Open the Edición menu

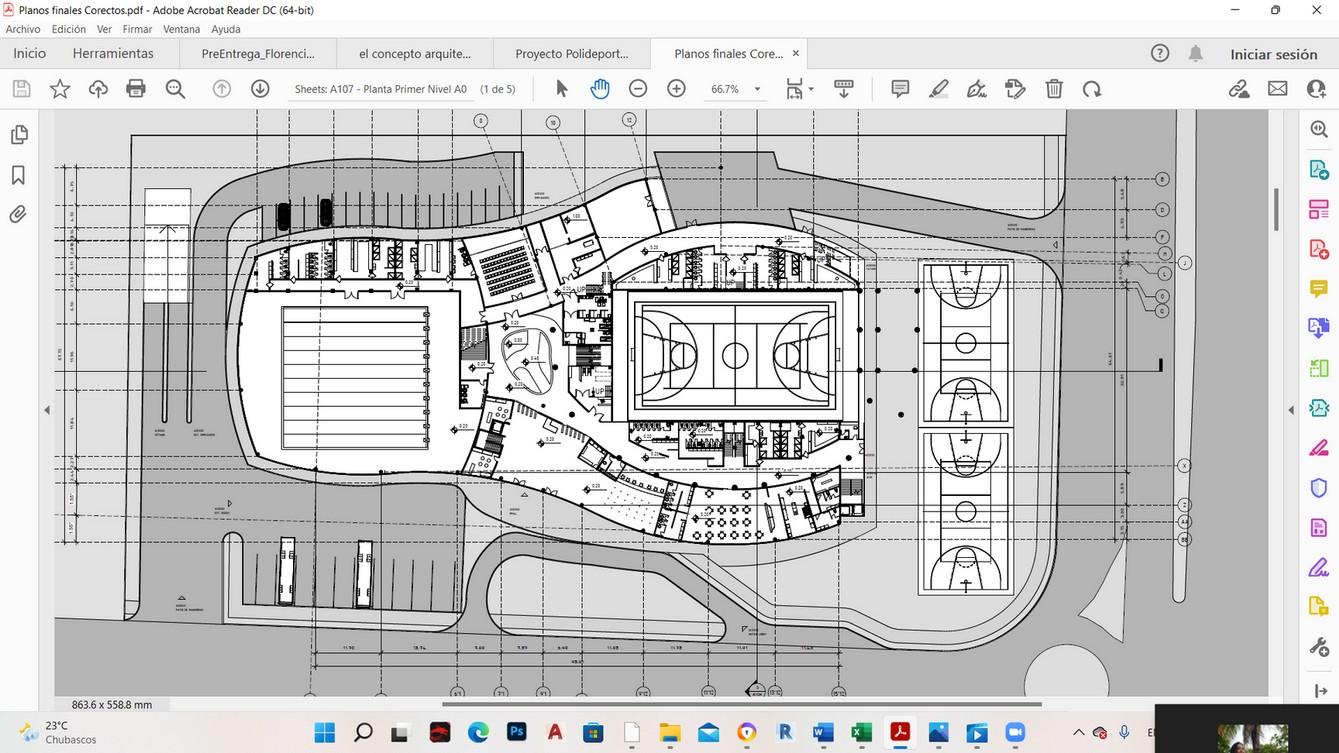(69, 29)
